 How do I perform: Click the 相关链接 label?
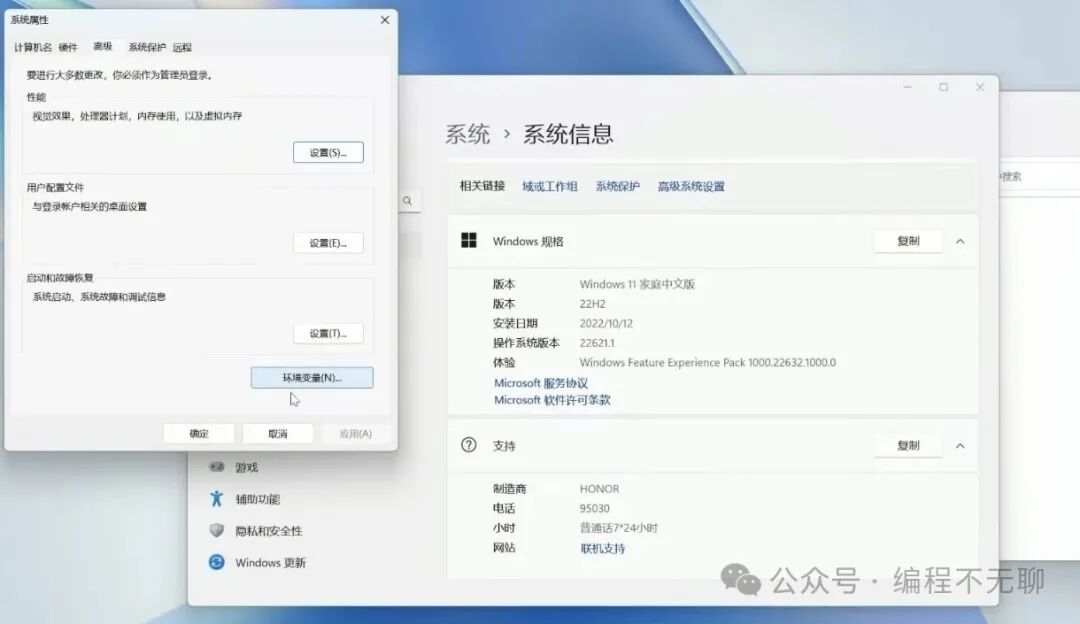(x=482, y=186)
